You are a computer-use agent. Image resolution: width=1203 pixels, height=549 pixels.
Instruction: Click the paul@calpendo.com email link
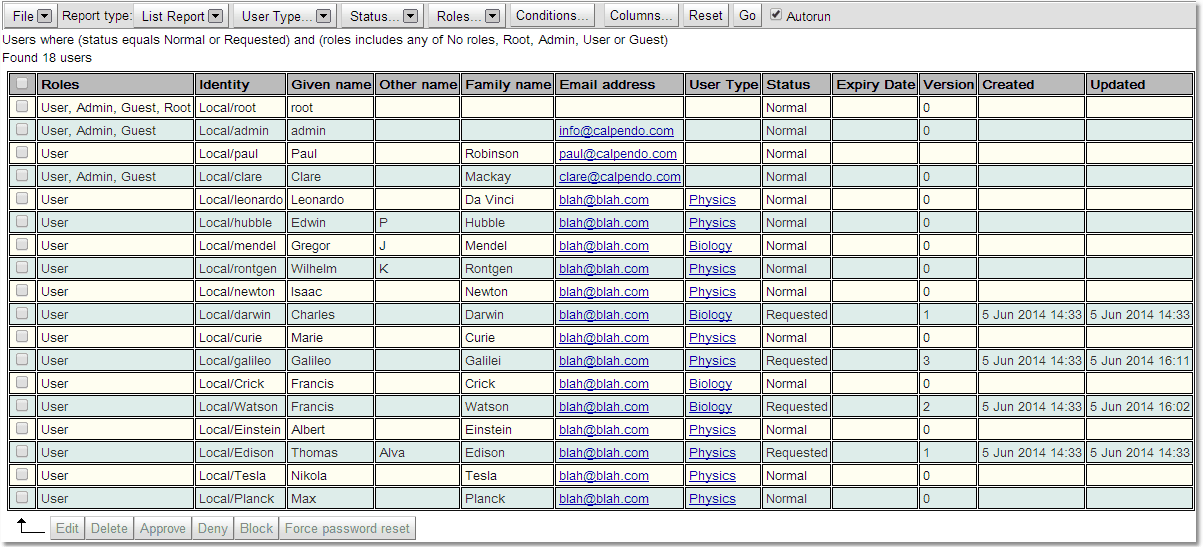(x=617, y=154)
